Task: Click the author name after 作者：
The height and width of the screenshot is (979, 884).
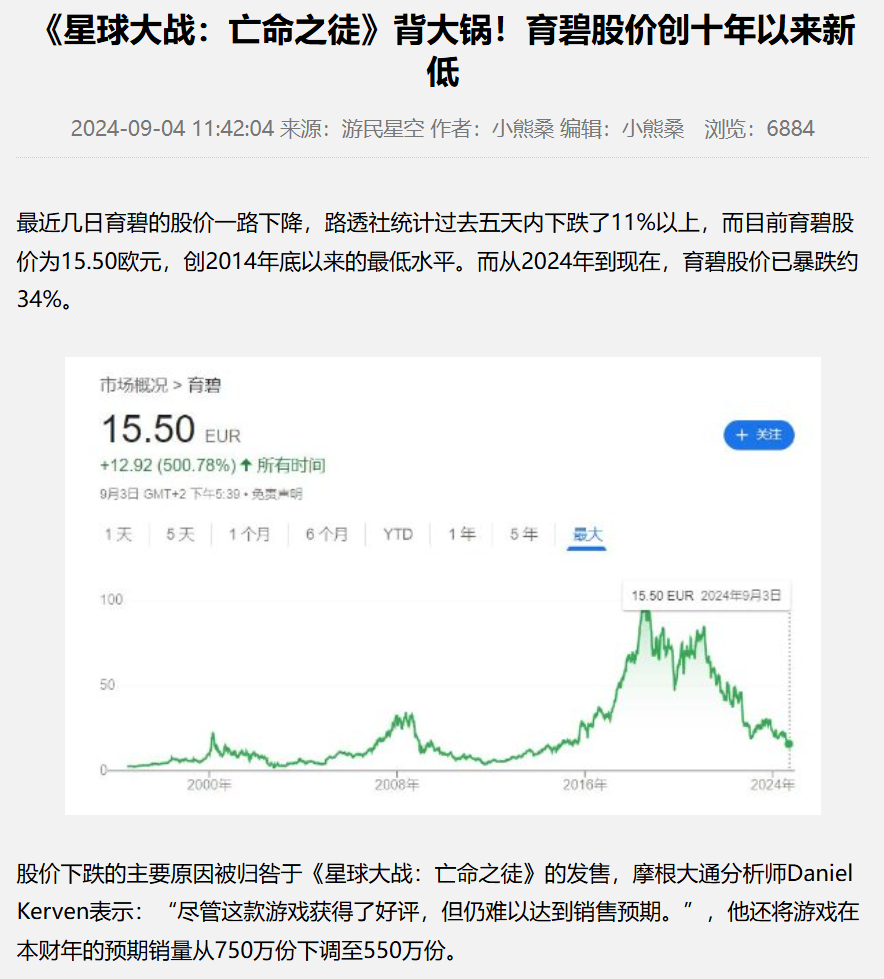Action: [x=523, y=129]
